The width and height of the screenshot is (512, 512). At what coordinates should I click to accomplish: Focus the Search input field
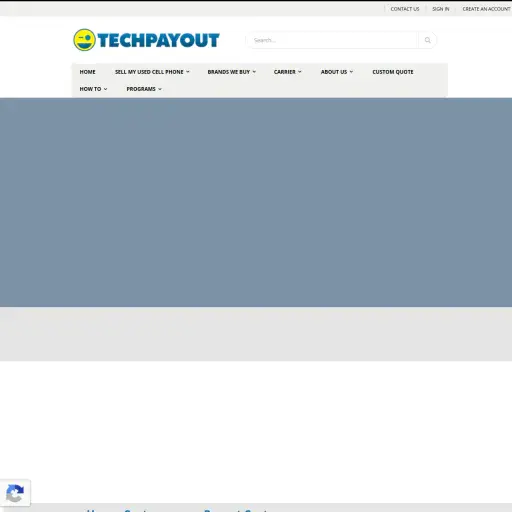(x=333, y=40)
